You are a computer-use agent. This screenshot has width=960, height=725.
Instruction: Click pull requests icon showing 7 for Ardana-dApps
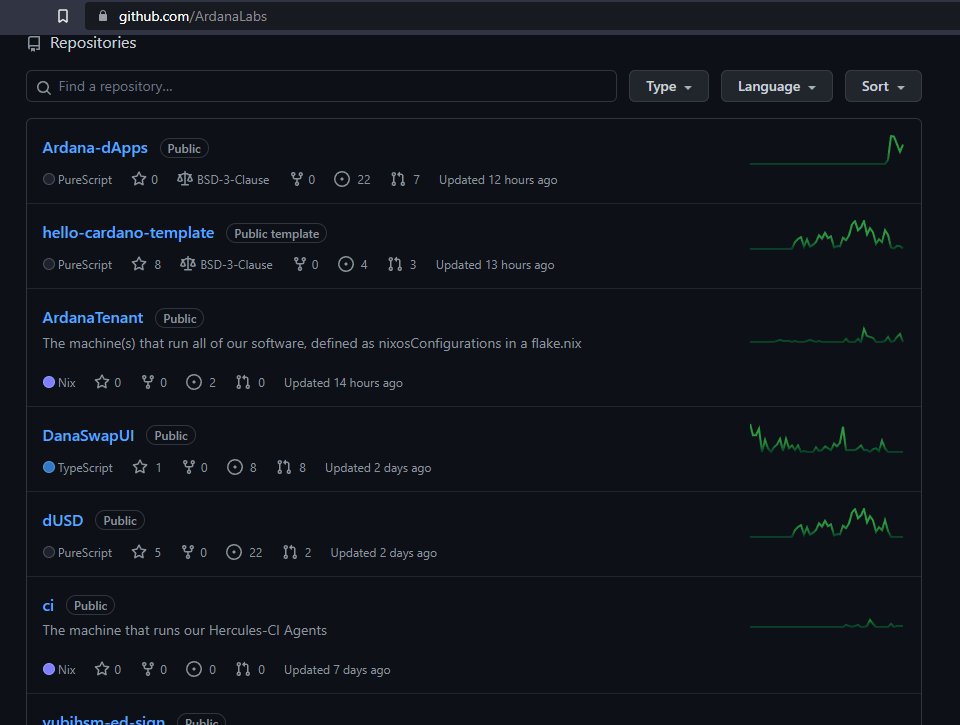398,179
